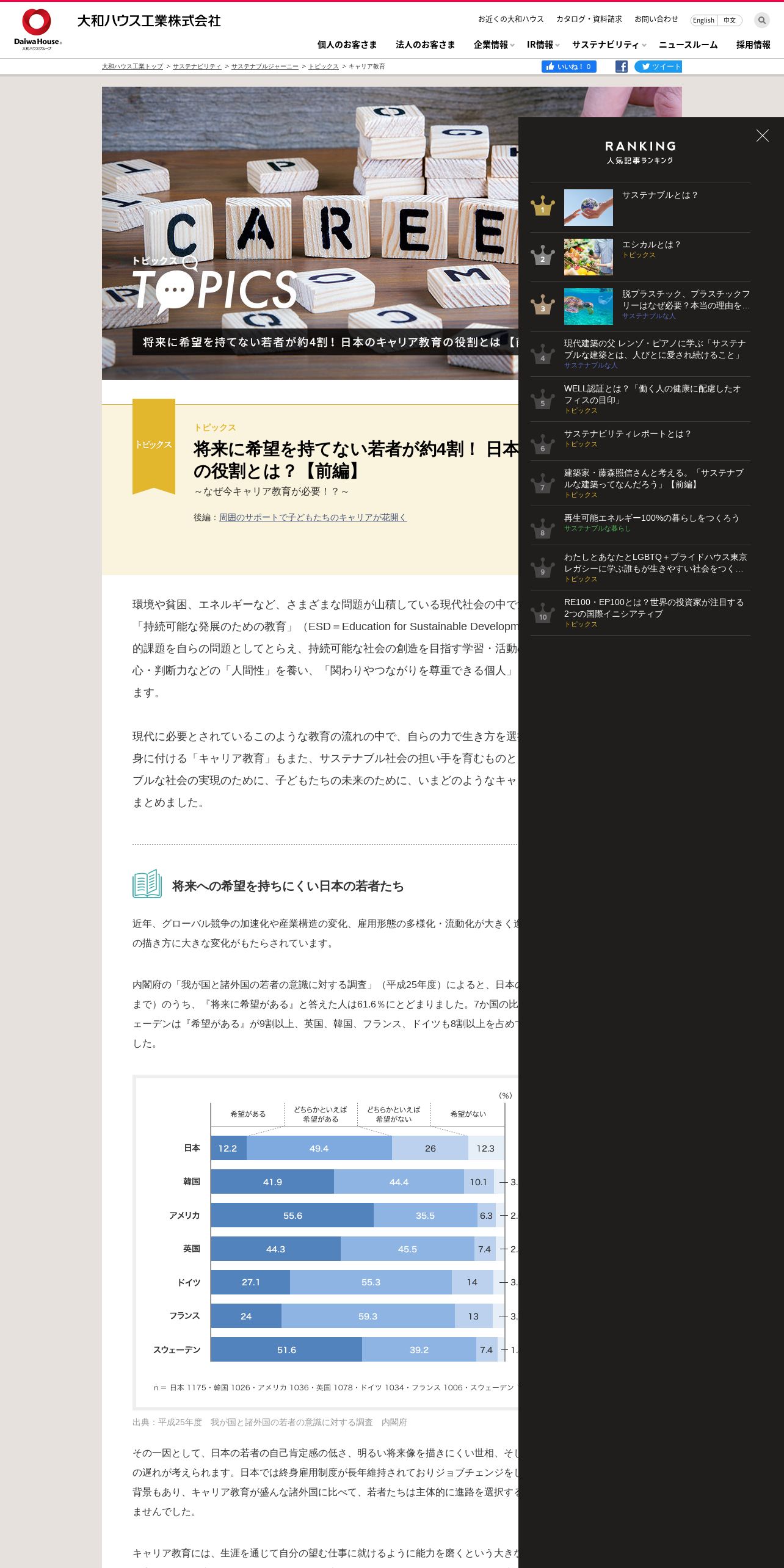Expand the 企業情報 menu
Screen dimensions: 784x1568
click(x=494, y=45)
